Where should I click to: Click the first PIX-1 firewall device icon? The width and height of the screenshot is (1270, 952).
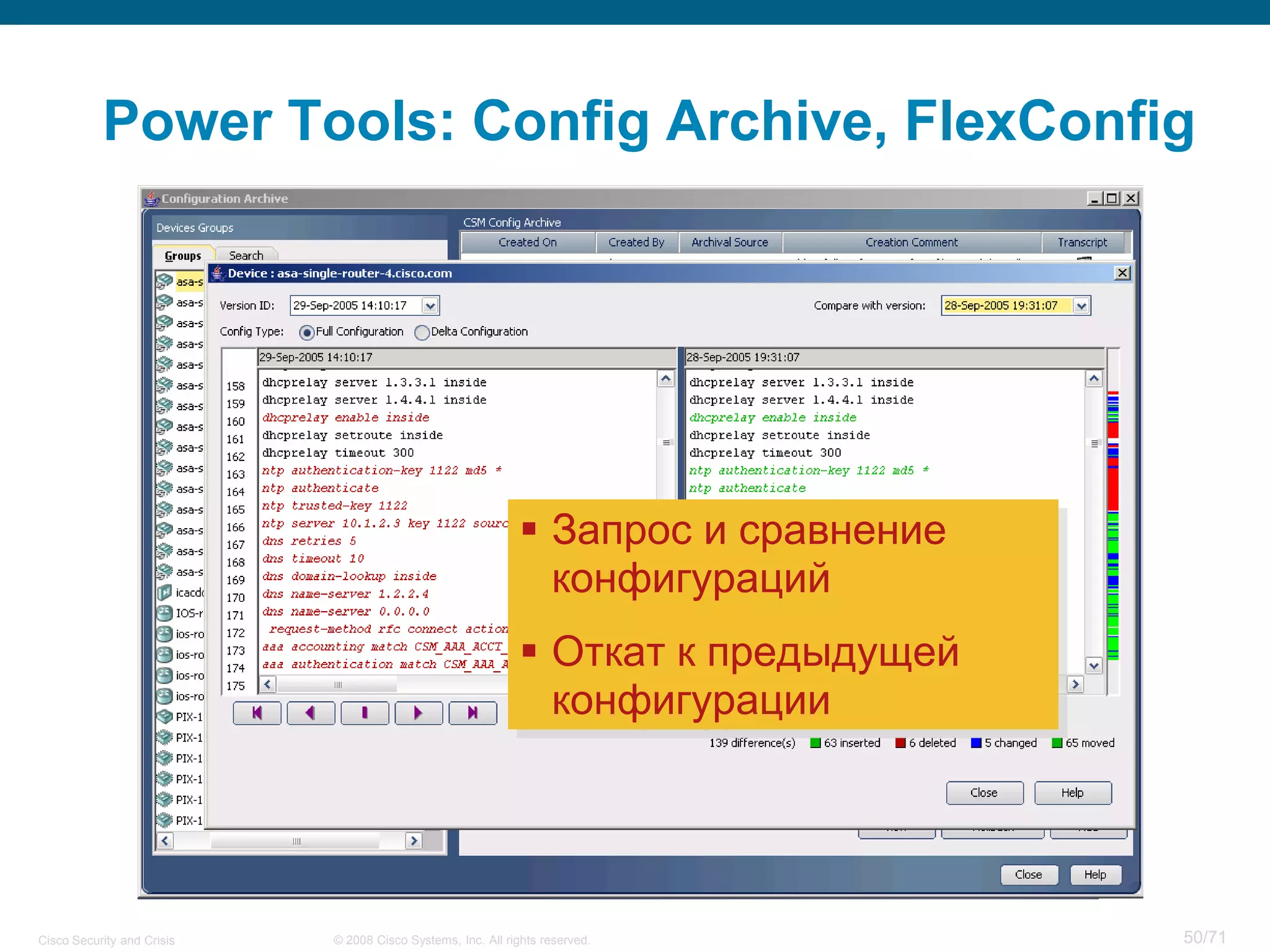click(164, 716)
